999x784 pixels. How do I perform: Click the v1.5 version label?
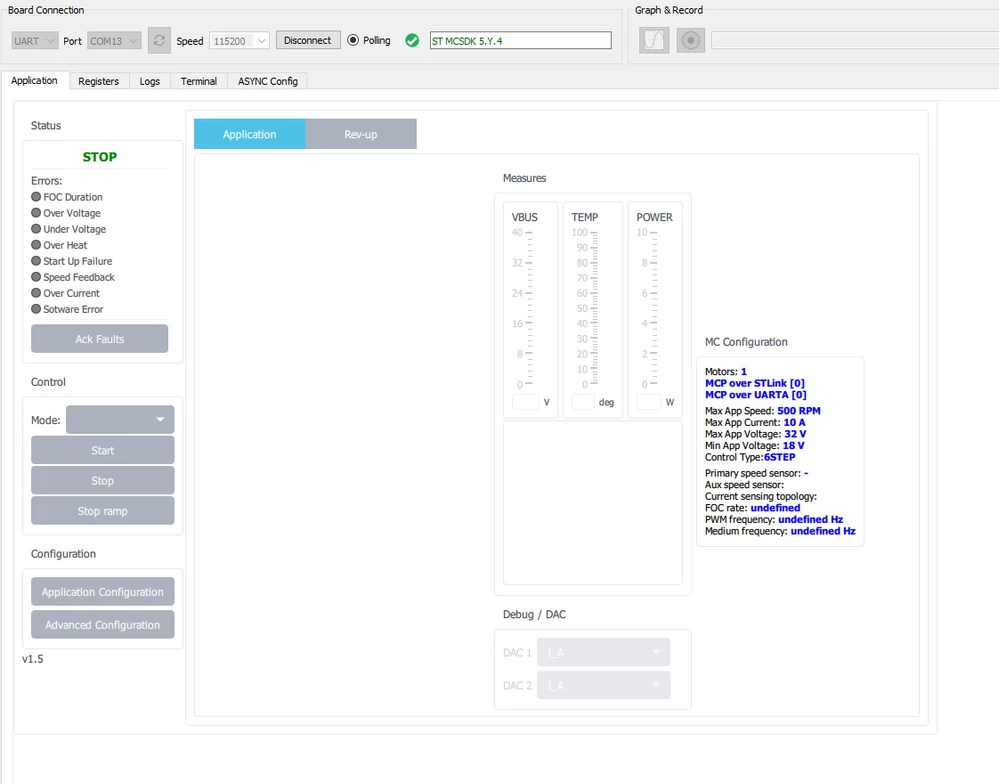33,659
